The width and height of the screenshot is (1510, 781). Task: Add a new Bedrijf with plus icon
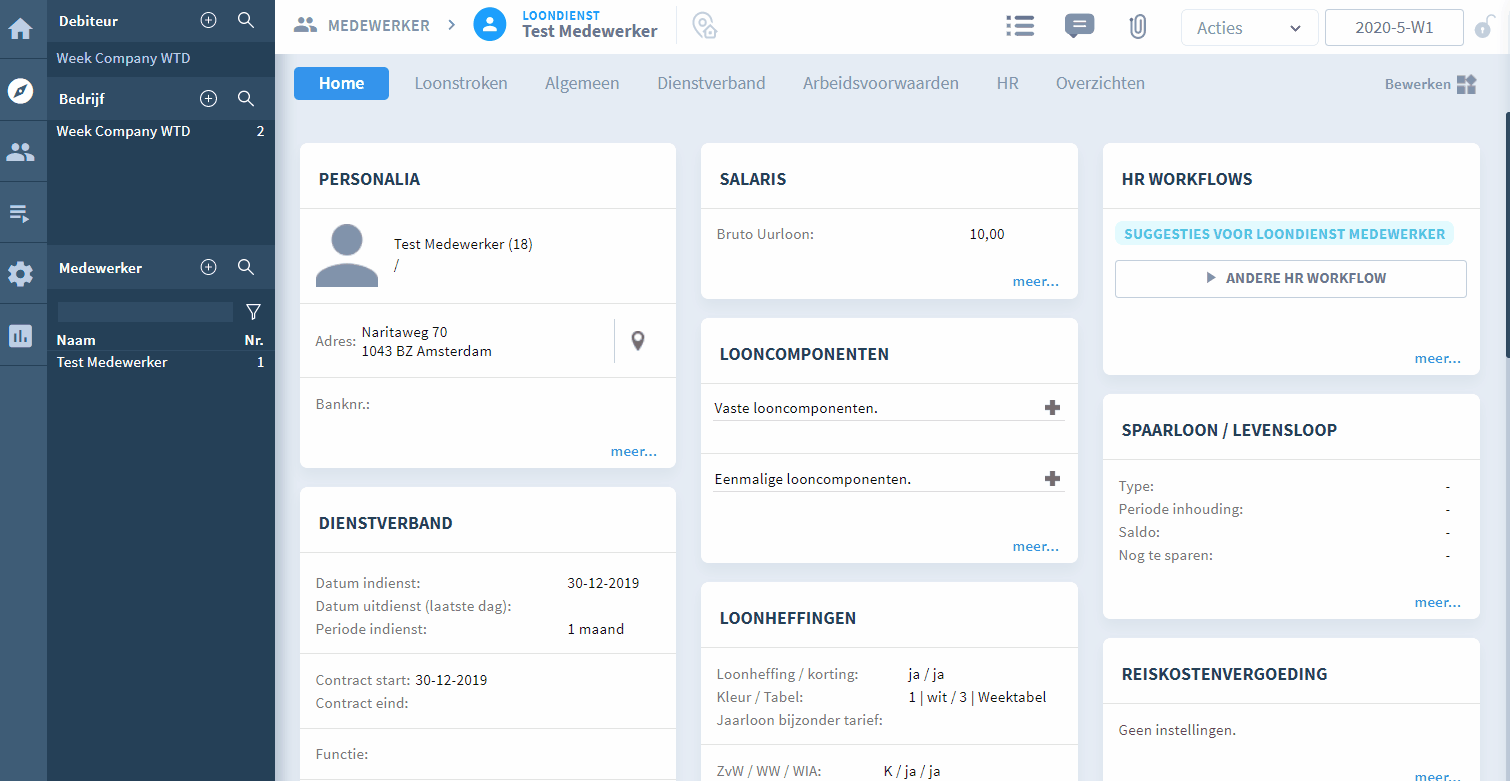tap(208, 98)
